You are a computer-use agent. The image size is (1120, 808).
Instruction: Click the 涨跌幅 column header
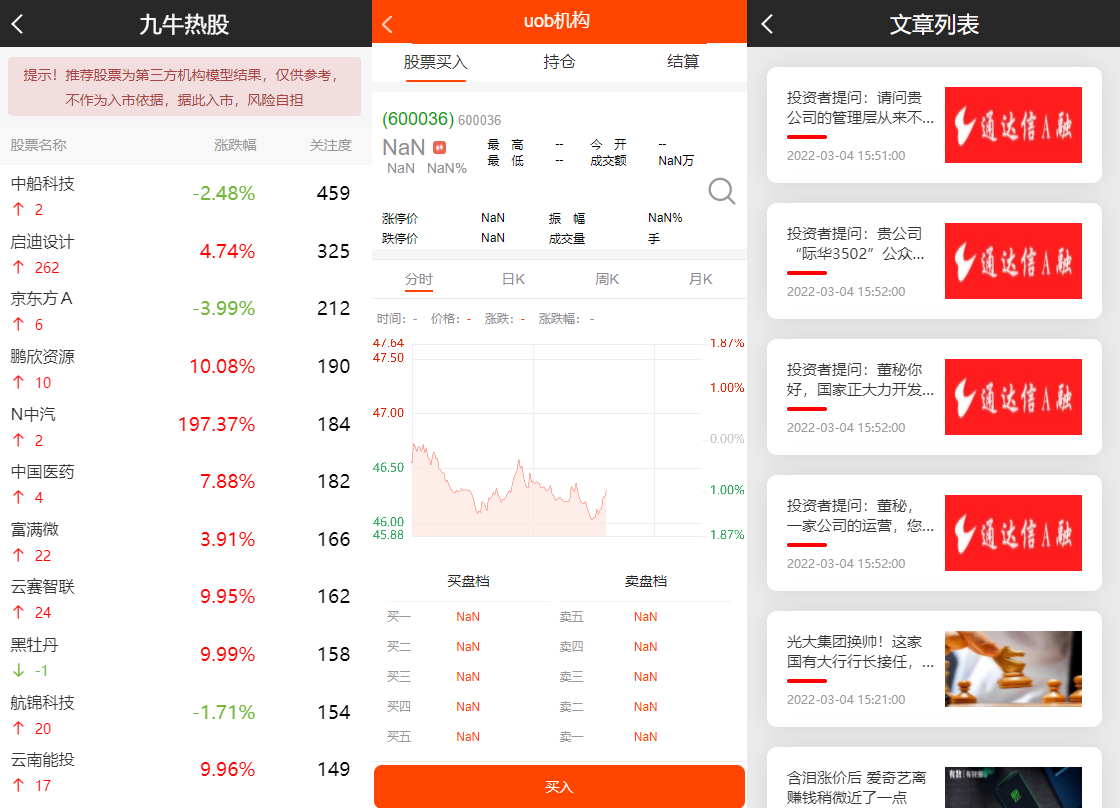coord(235,145)
